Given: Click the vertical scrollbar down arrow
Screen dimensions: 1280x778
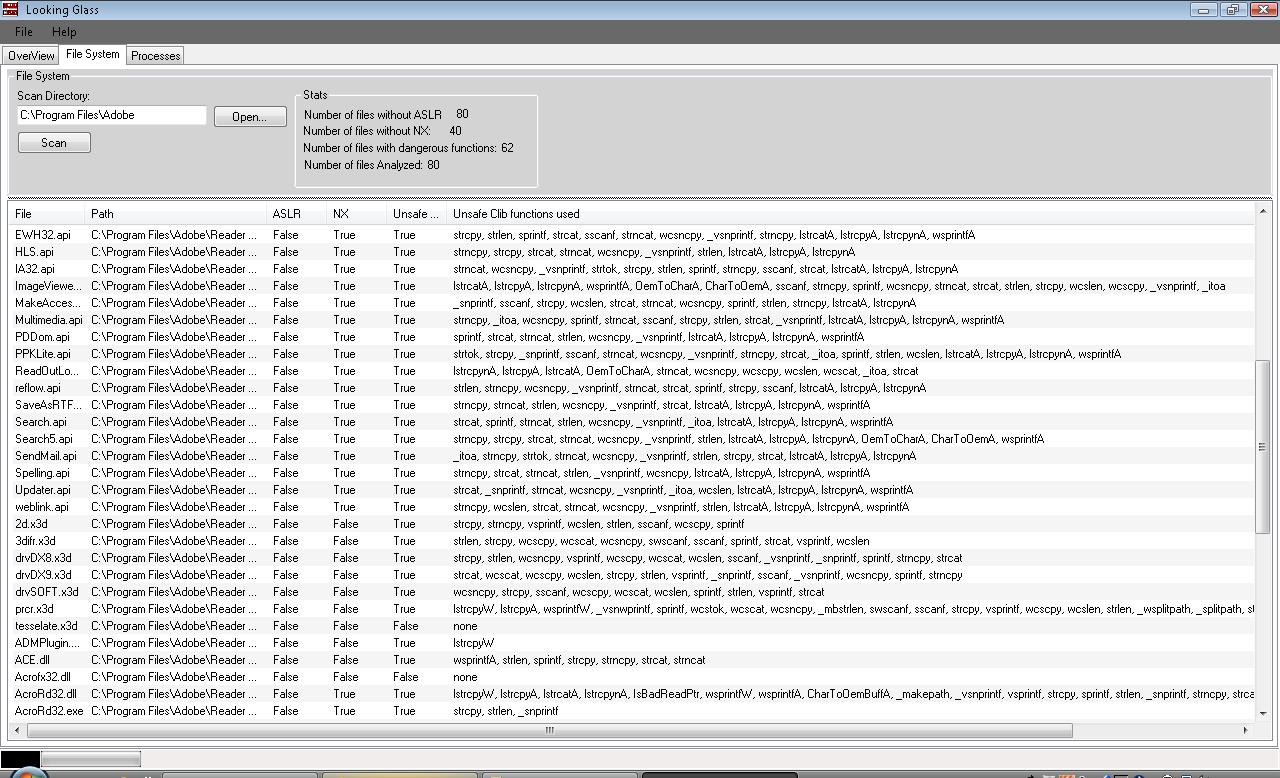Looking at the screenshot, I should (1263, 713).
